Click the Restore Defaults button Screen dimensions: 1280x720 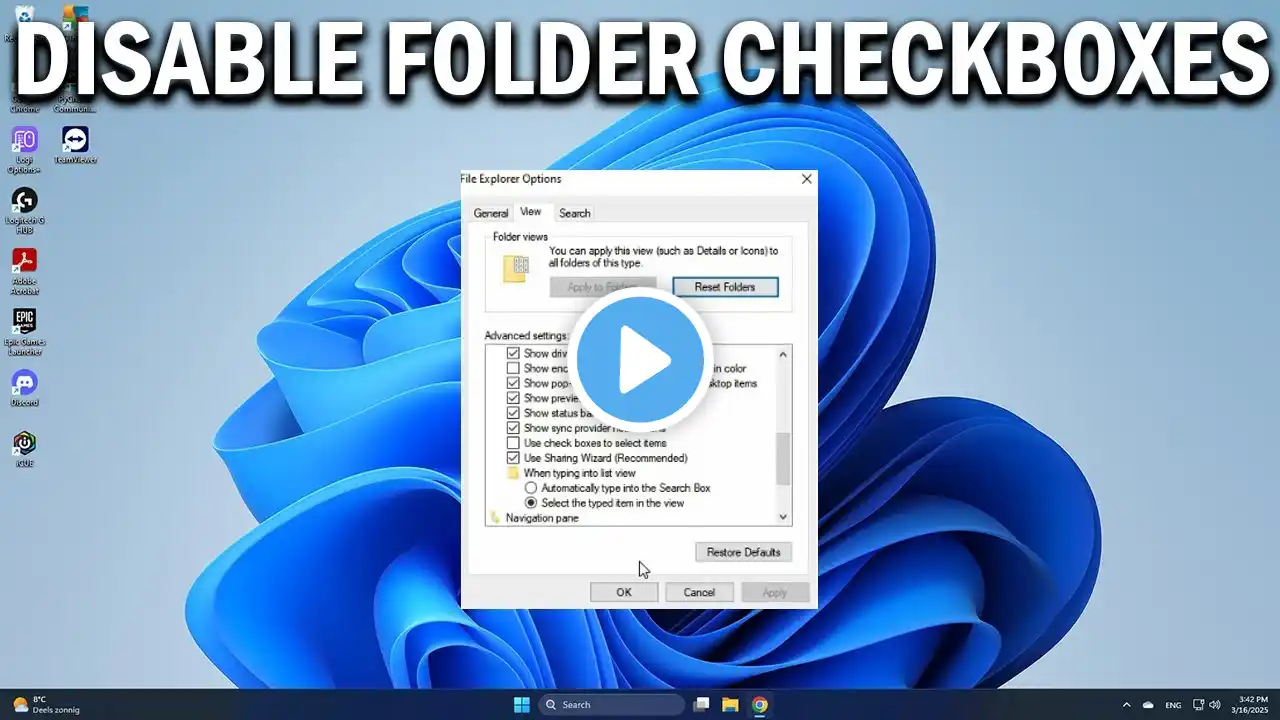[x=743, y=552]
